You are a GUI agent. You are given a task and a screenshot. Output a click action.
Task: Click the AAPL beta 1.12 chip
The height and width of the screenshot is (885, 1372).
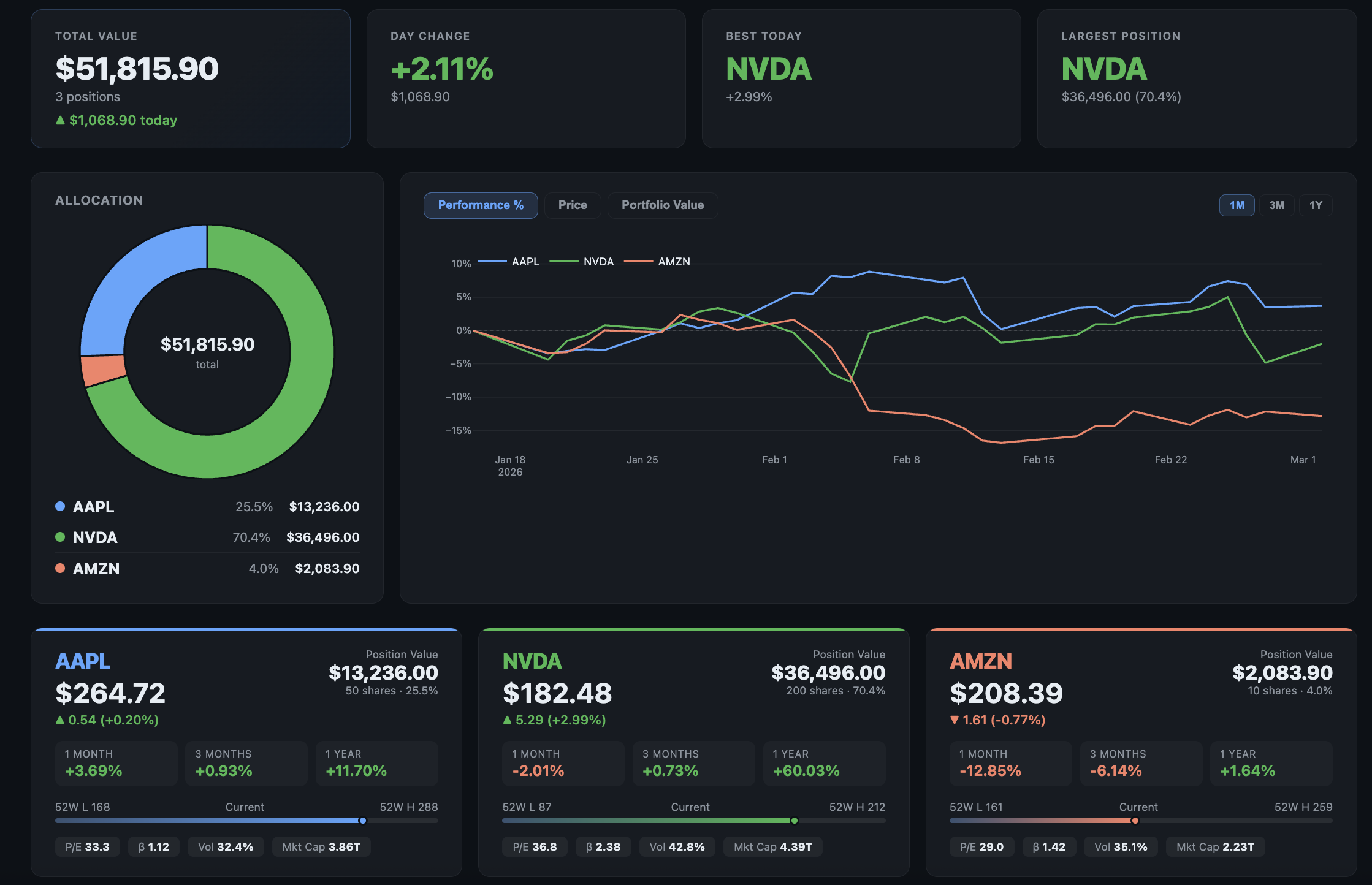click(x=154, y=847)
